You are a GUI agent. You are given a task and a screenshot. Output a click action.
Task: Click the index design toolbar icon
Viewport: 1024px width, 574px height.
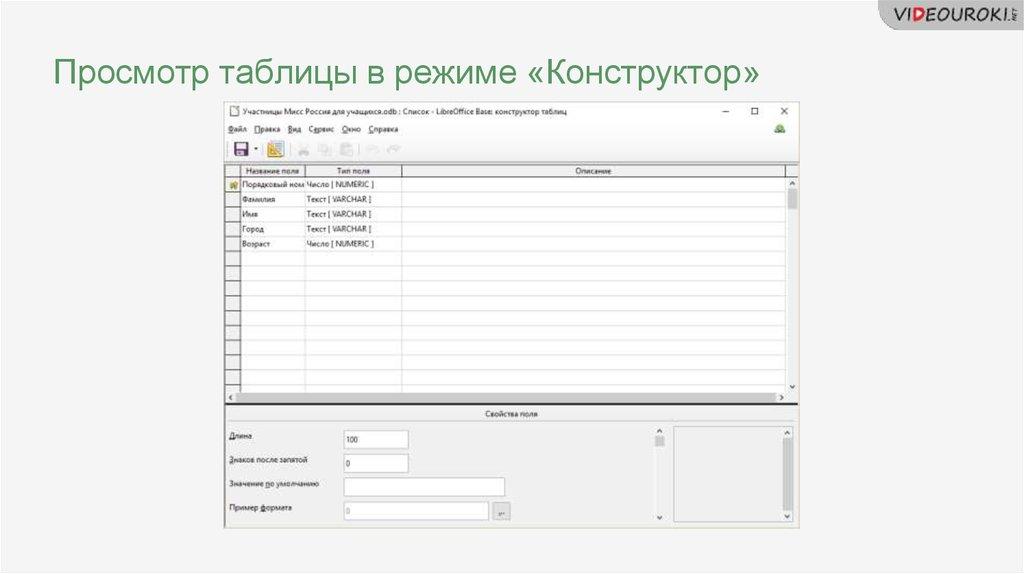275,149
